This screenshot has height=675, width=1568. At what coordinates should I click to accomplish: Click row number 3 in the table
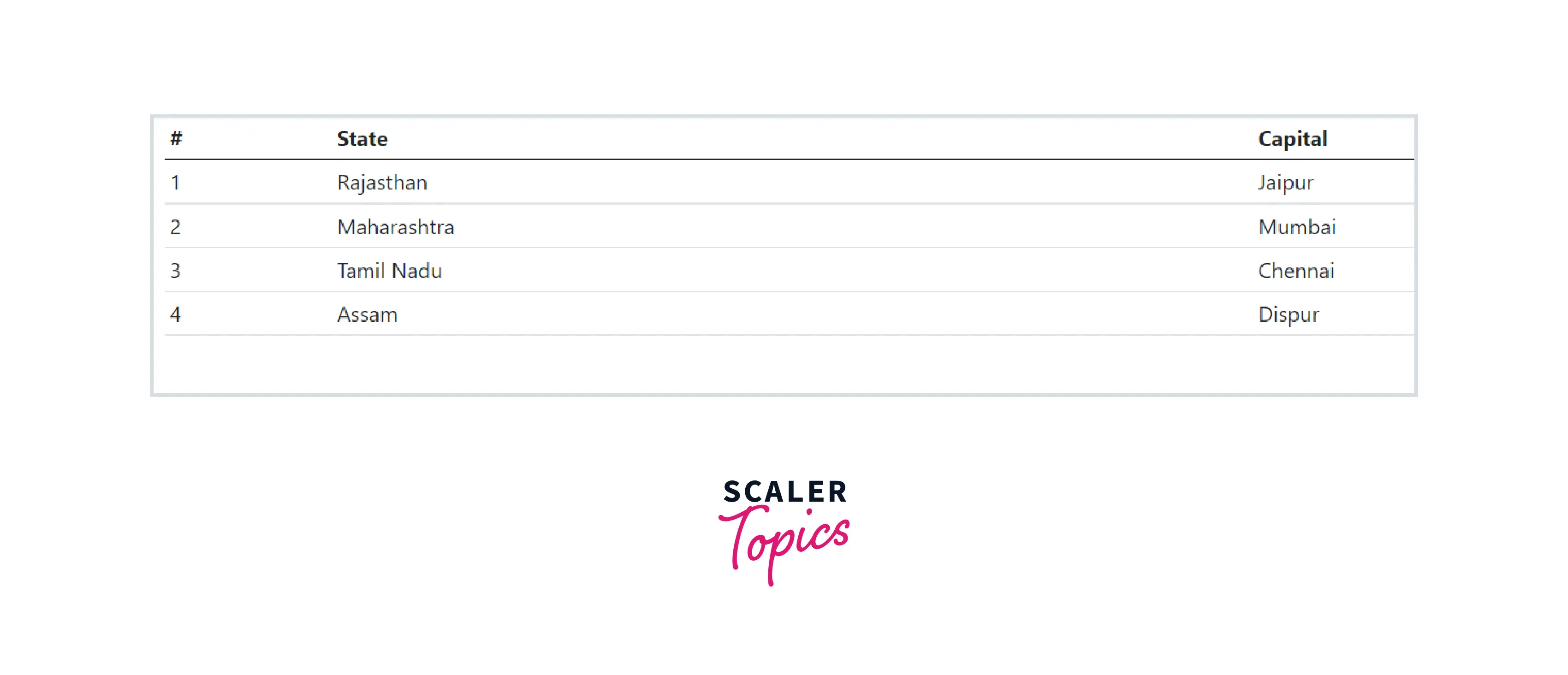coord(175,271)
